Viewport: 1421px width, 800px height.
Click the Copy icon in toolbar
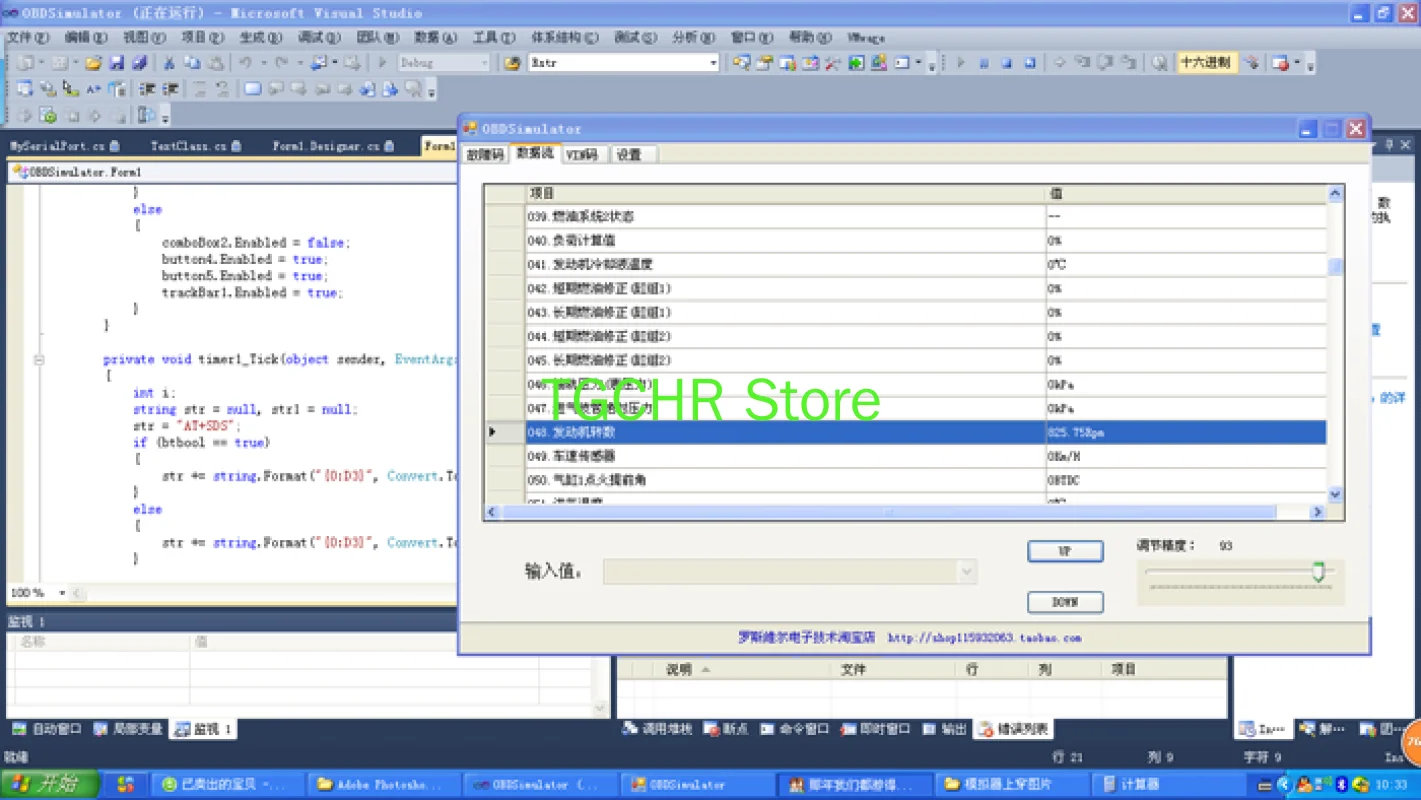192,63
